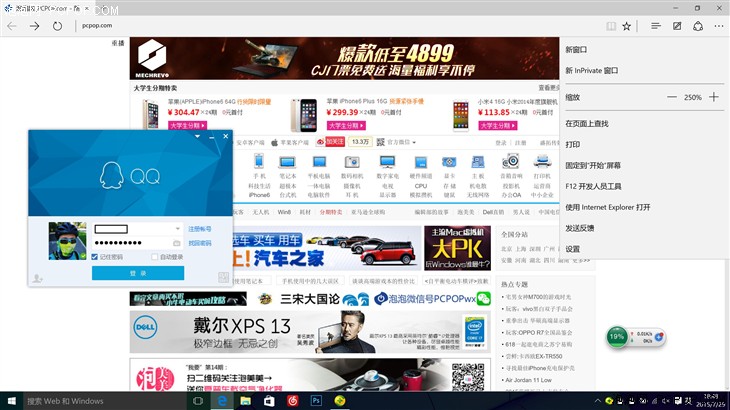The image size is (730, 410).
Task: Select 新 InPrivate 窗口 menu item
Action: pyautogui.click(x=592, y=70)
